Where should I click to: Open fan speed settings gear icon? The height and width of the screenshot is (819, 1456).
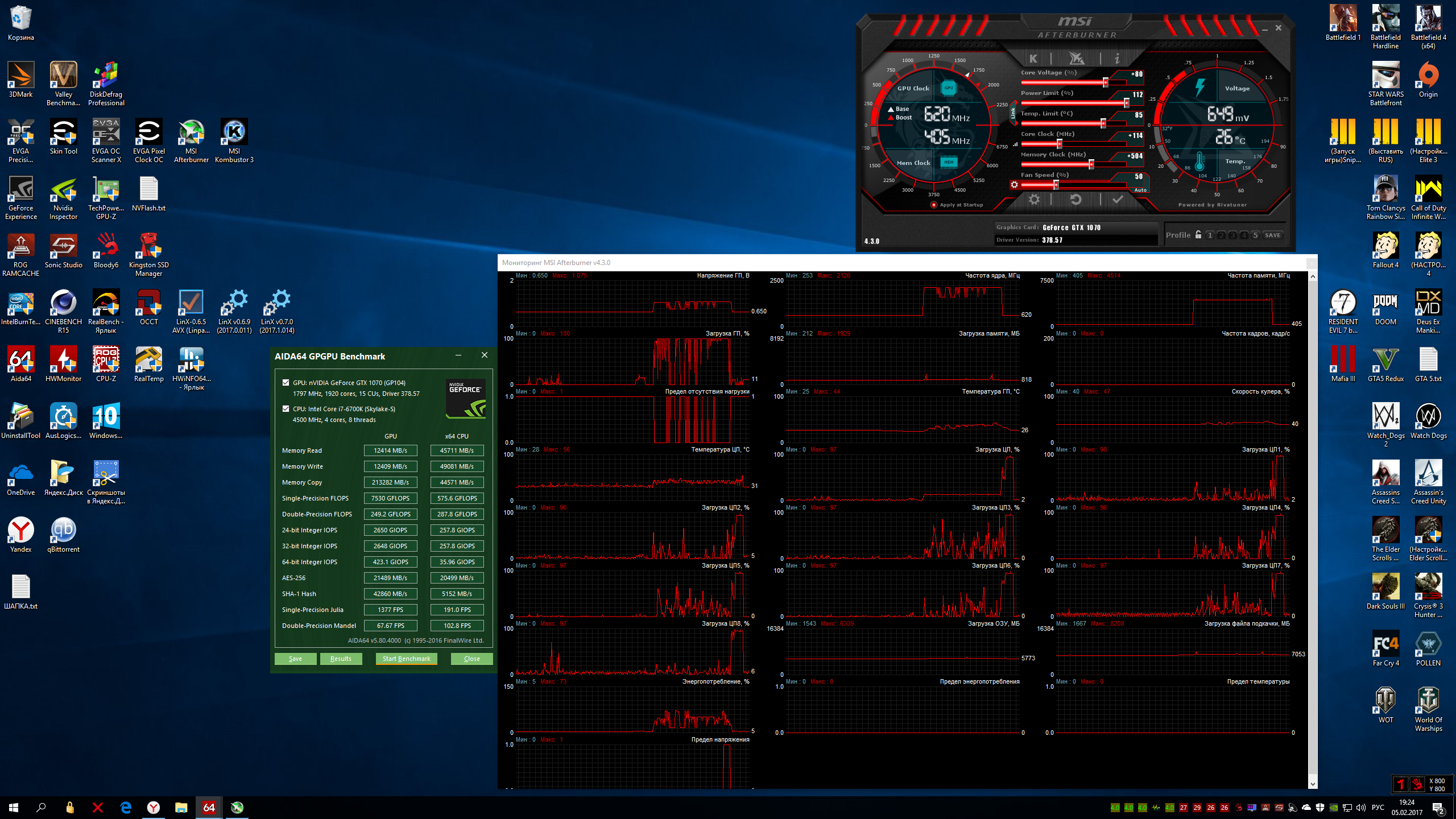tap(1014, 184)
